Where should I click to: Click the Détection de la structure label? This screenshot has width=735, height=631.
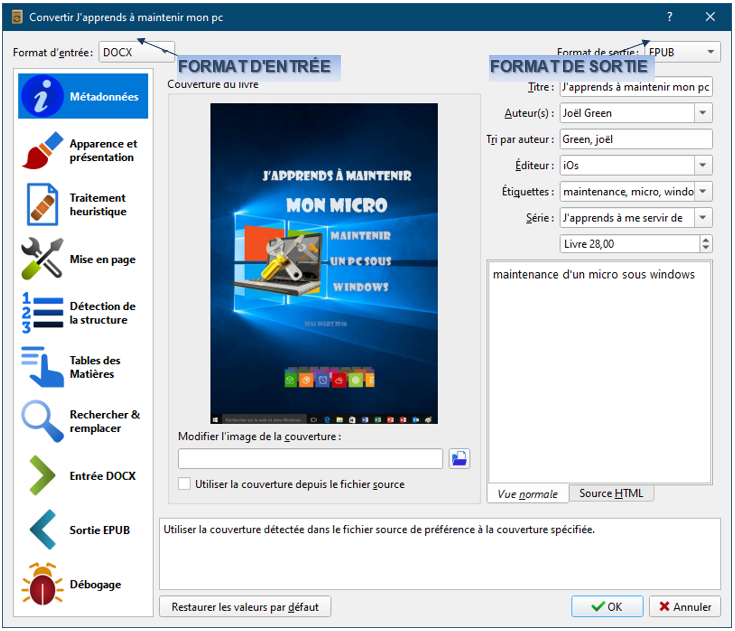(103, 313)
